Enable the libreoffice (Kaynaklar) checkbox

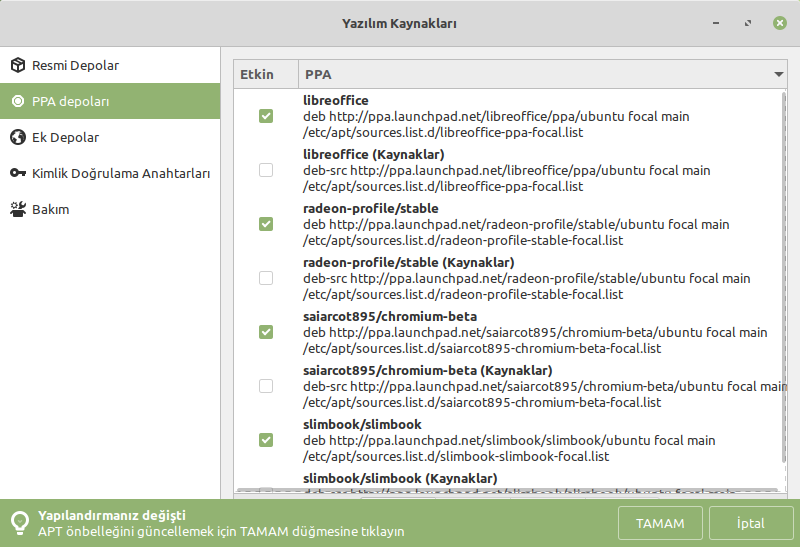(x=266, y=170)
